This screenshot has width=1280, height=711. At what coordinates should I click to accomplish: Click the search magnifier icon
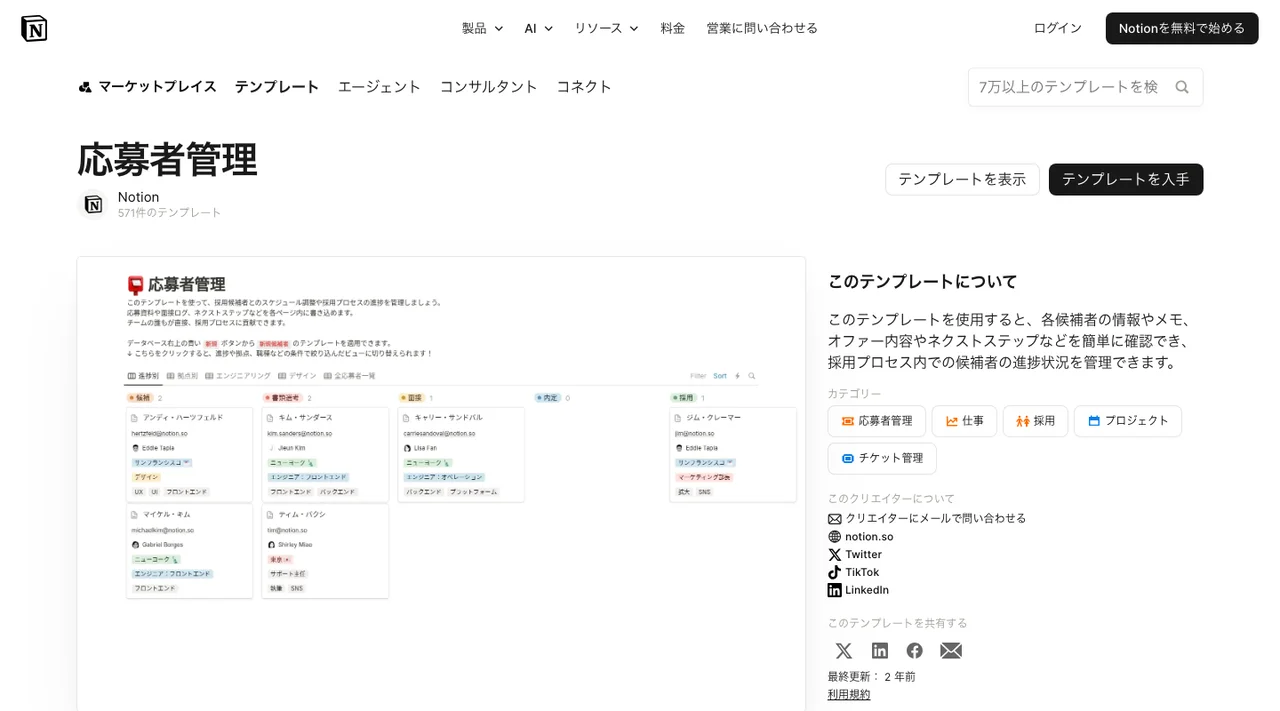tap(1182, 87)
